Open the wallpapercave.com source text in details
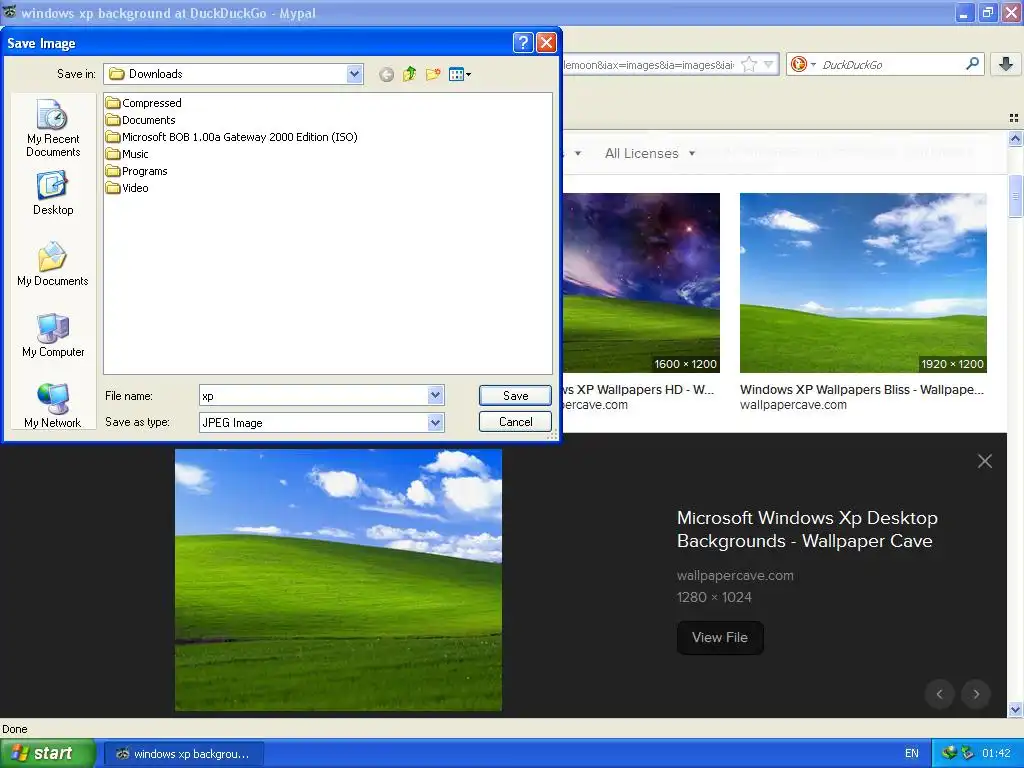1024x768 pixels. coord(735,575)
